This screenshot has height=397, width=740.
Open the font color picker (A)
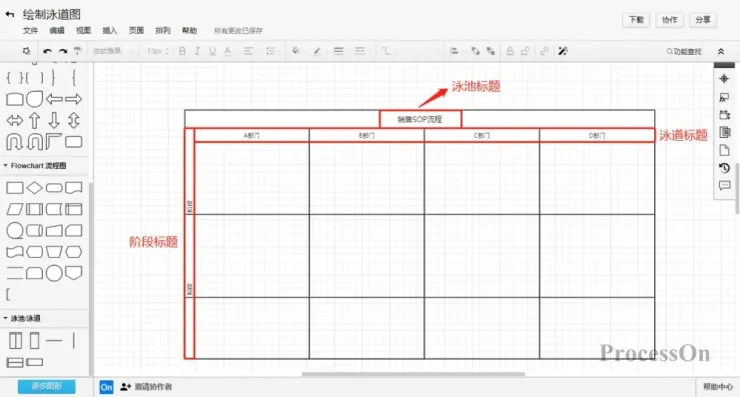point(227,51)
